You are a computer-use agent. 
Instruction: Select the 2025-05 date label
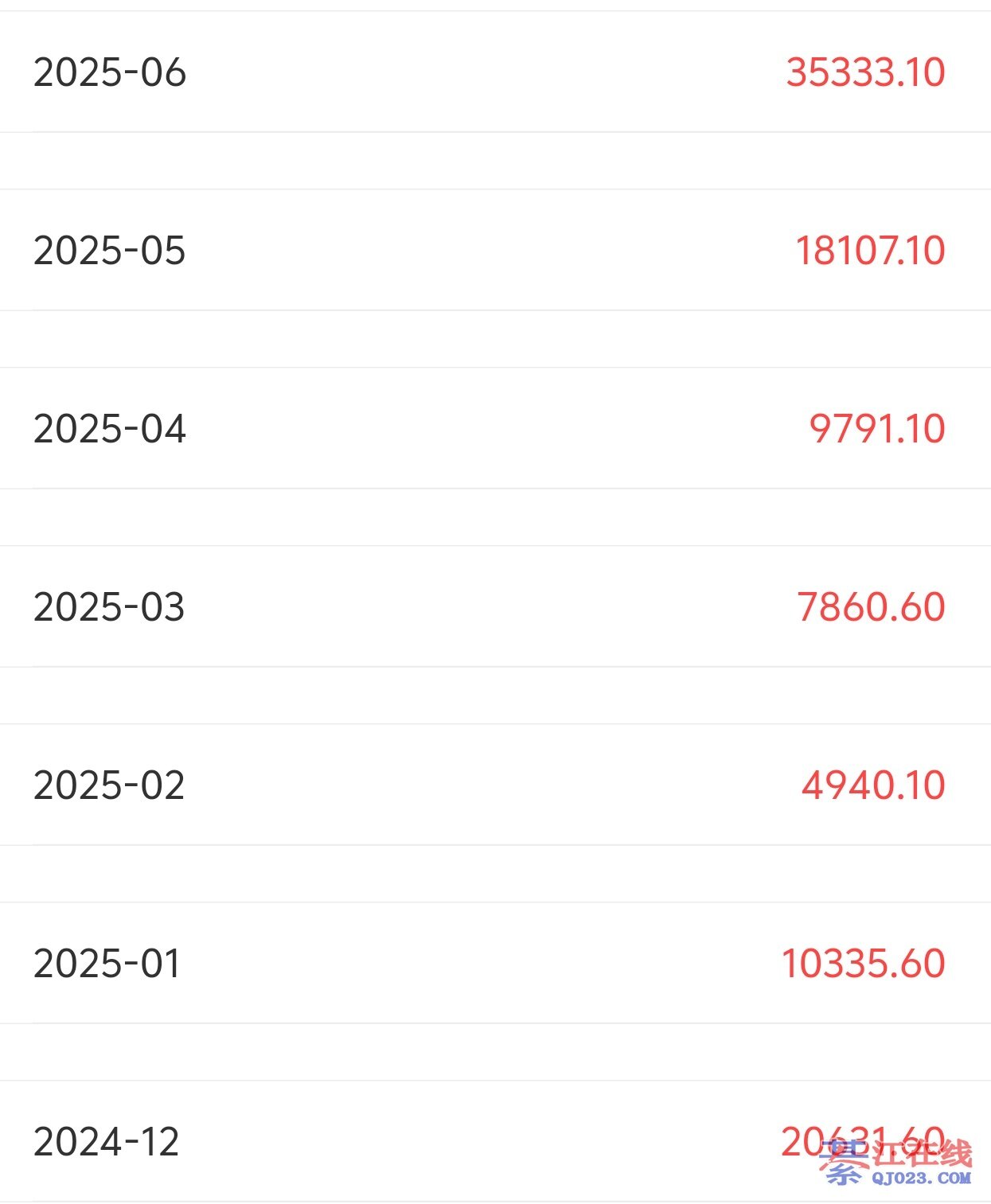(110, 251)
